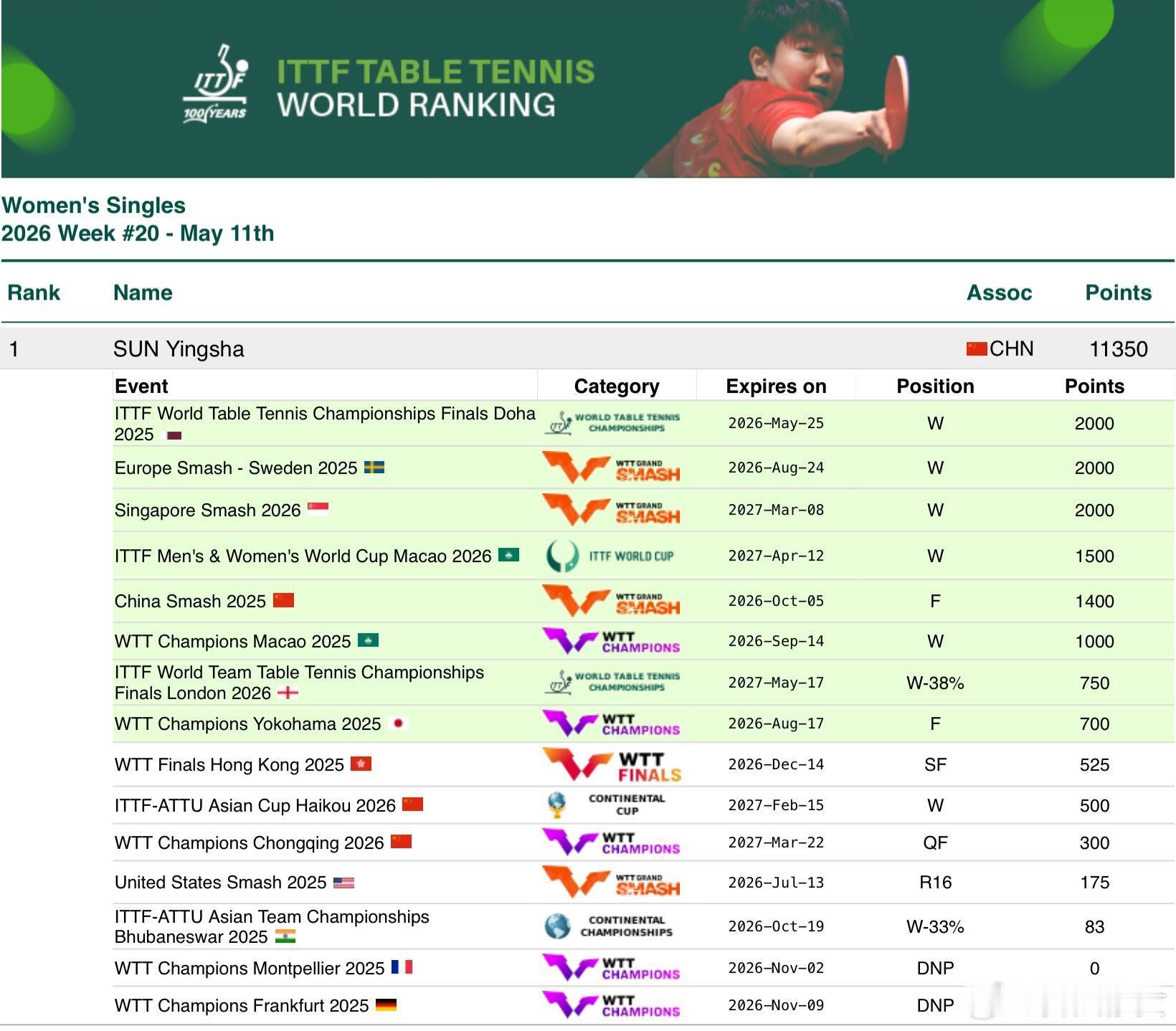This screenshot has width=1176, height=1031.
Task: Click the Continental Cup category logo
Action: point(606,804)
